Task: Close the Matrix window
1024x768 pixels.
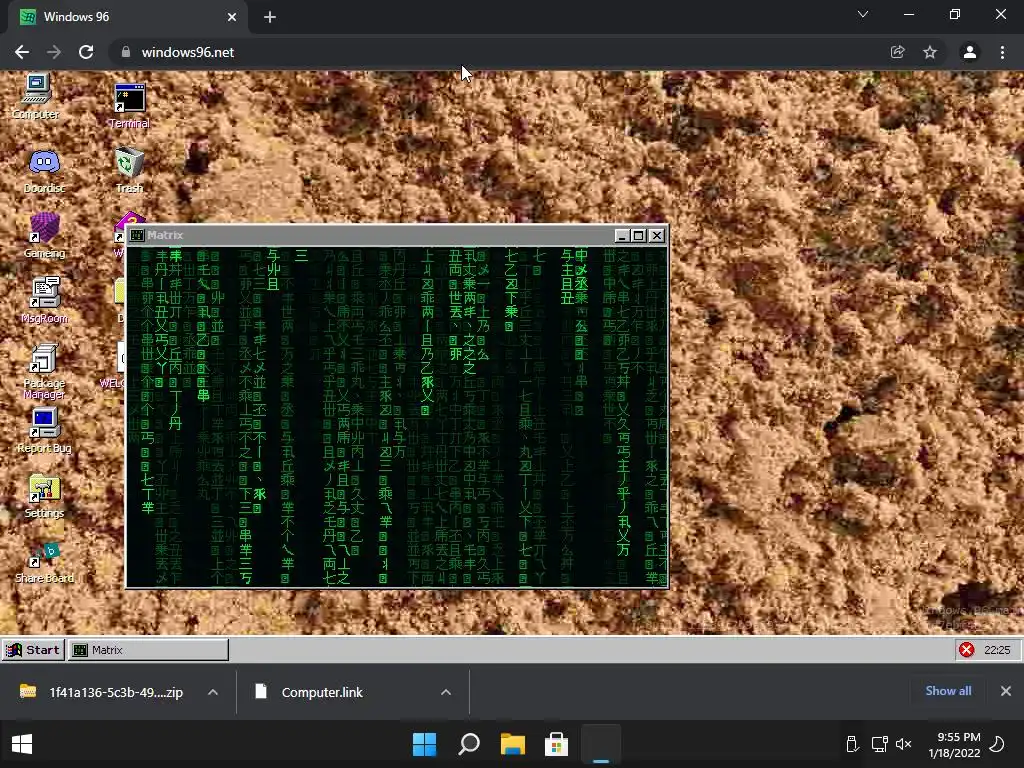Action: (657, 235)
